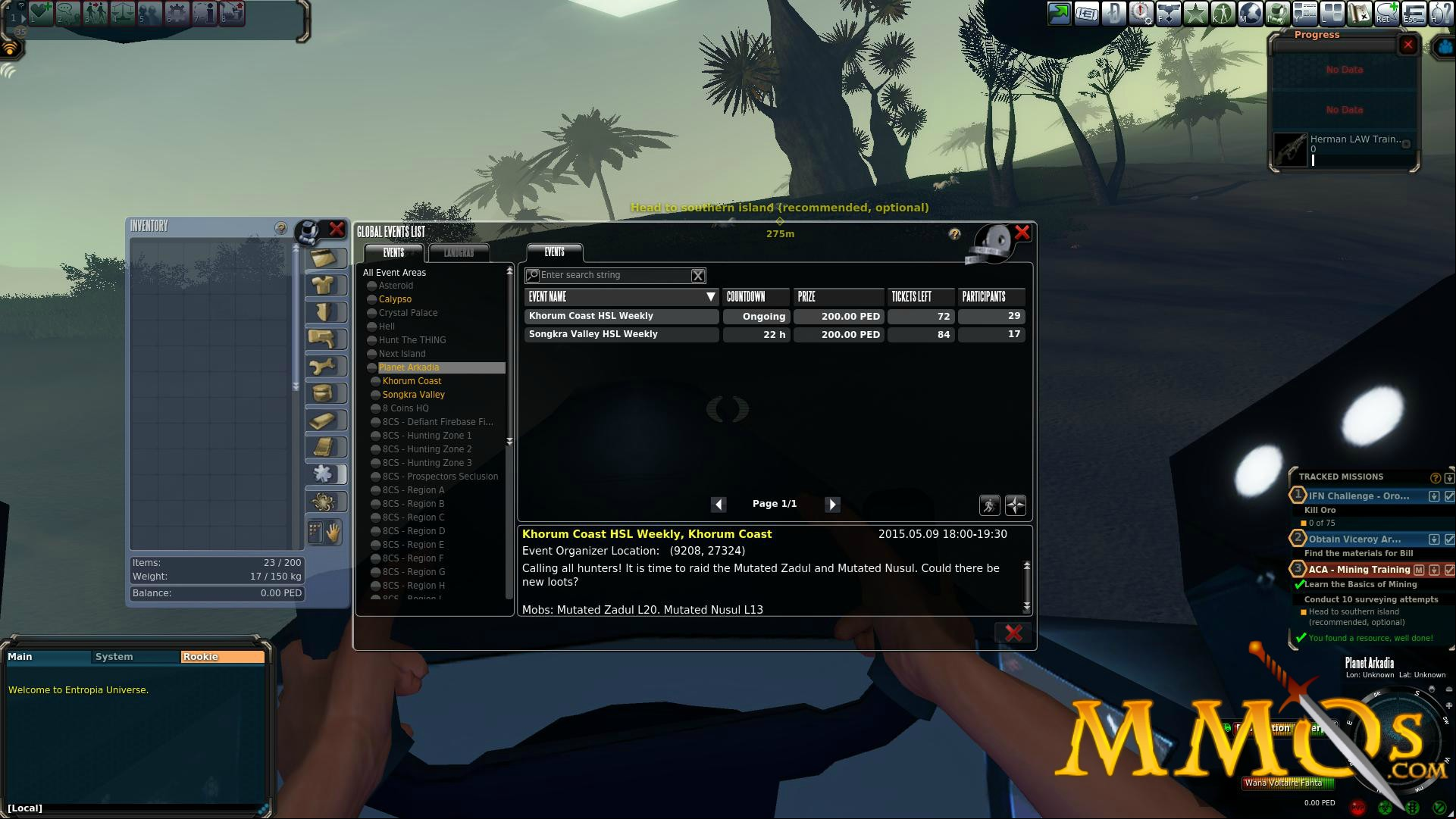Switch chat to the System tab
The height and width of the screenshot is (819, 1456).
pyautogui.click(x=136, y=657)
